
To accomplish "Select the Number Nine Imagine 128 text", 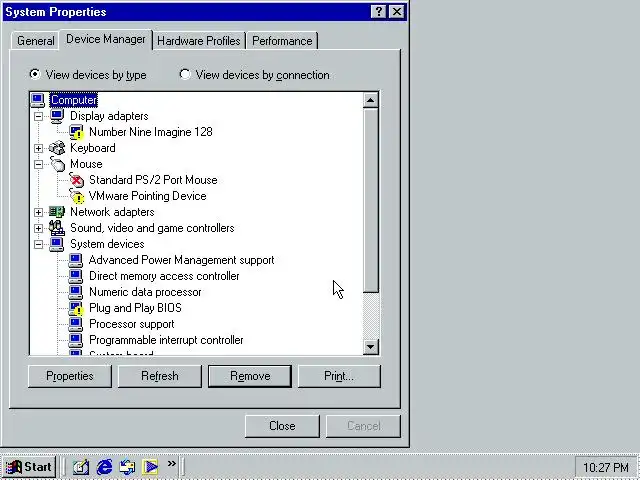I will 151,132.
